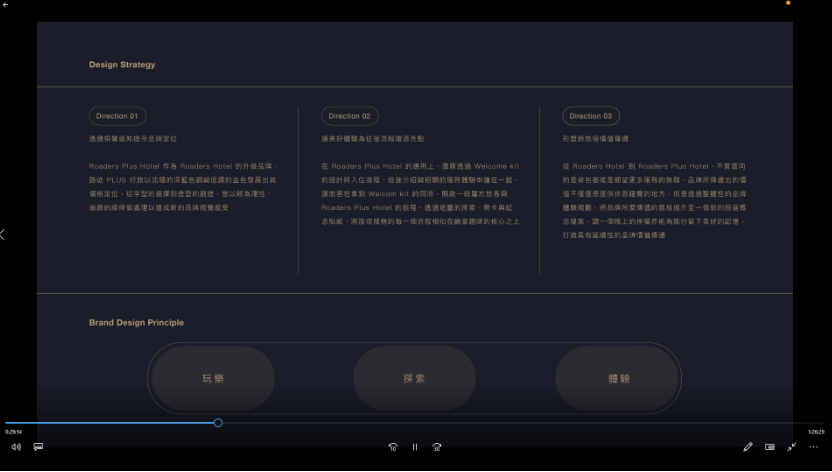Skip forward 30 seconds
The height and width of the screenshot is (472, 832).
click(x=437, y=447)
